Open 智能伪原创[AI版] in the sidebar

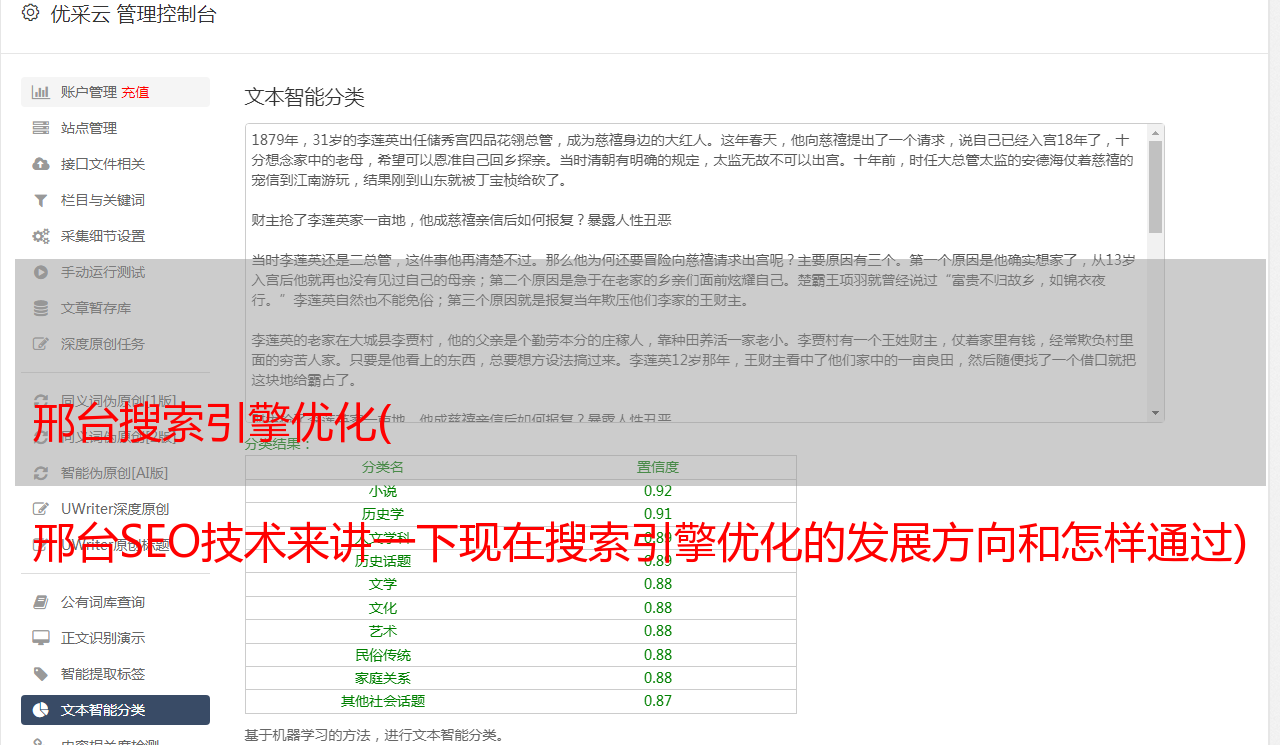coord(115,473)
